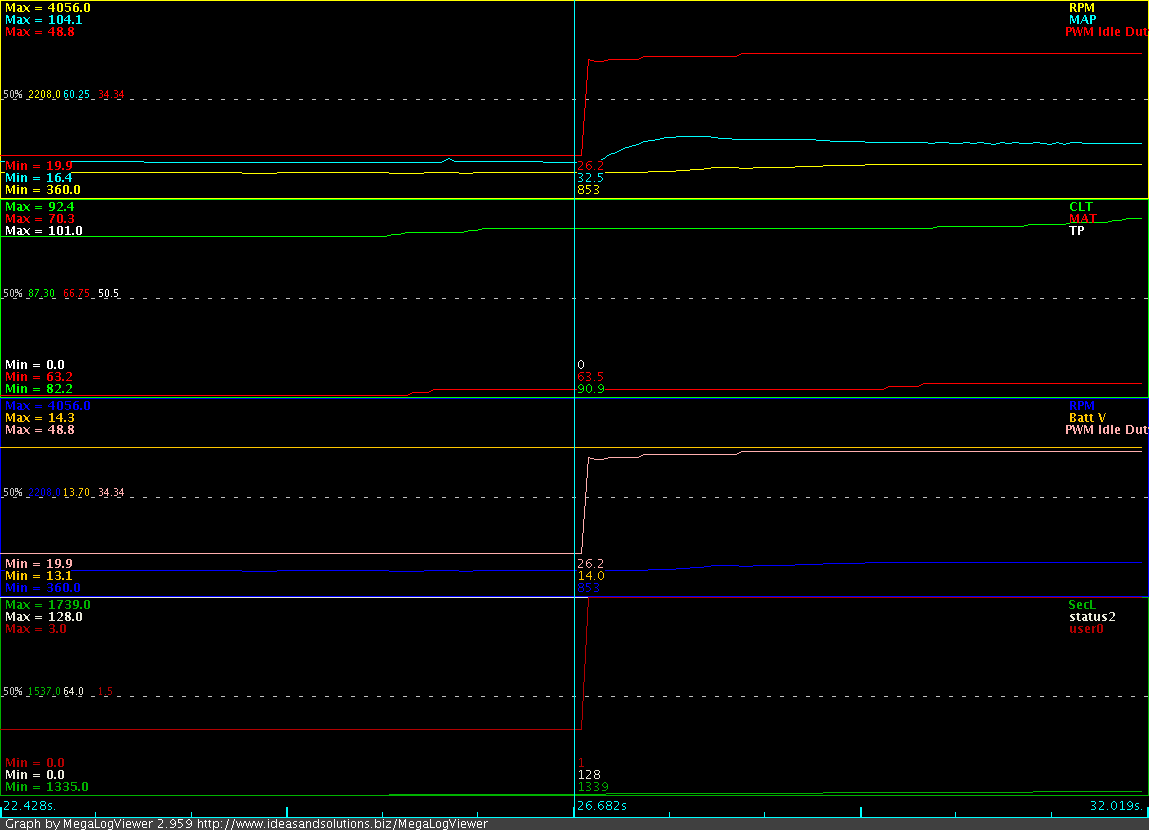This screenshot has width=1149, height=830.
Task: Select the green SecL legend label
Action: (1082, 605)
